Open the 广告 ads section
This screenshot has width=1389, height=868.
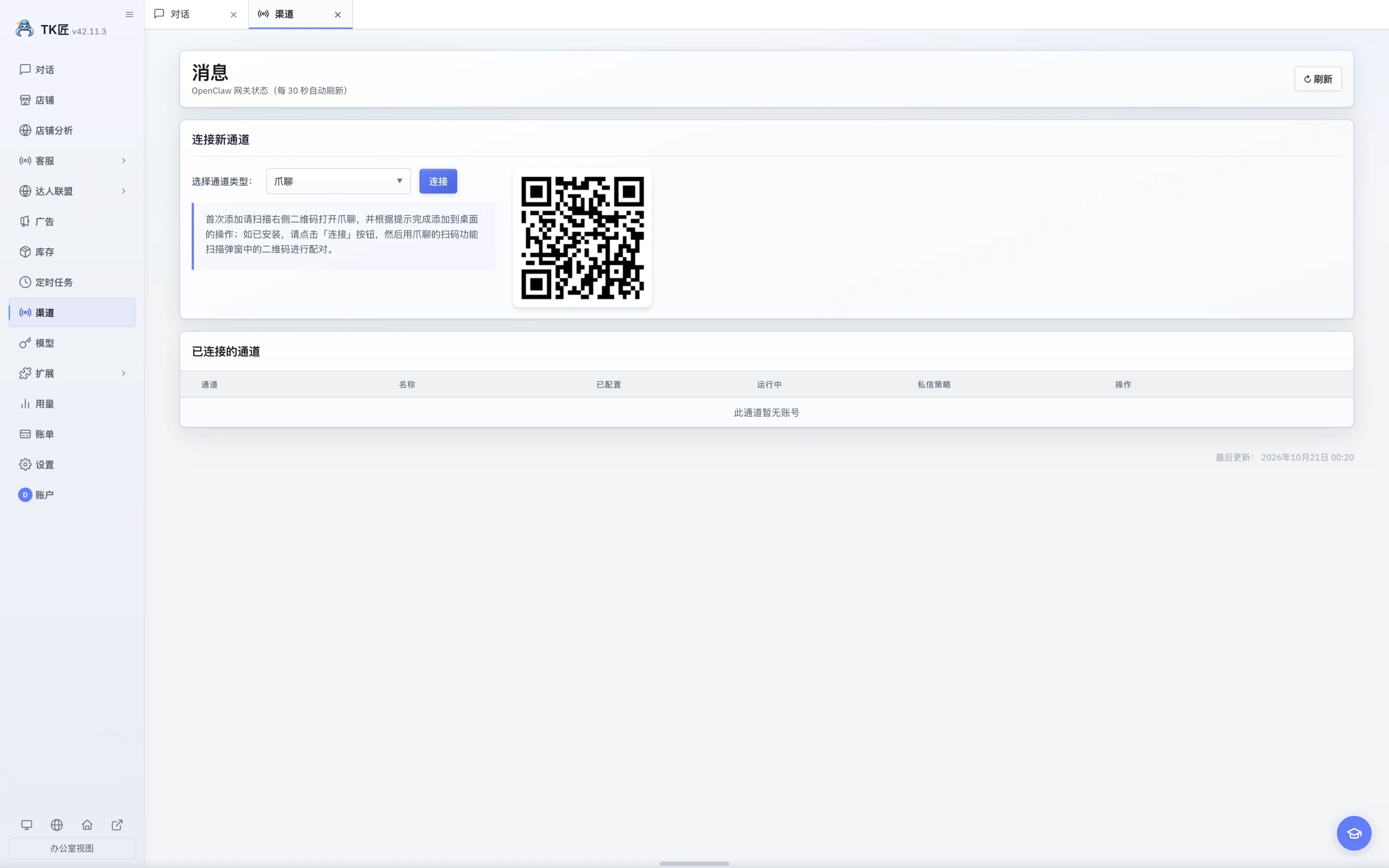click(x=72, y=221)
